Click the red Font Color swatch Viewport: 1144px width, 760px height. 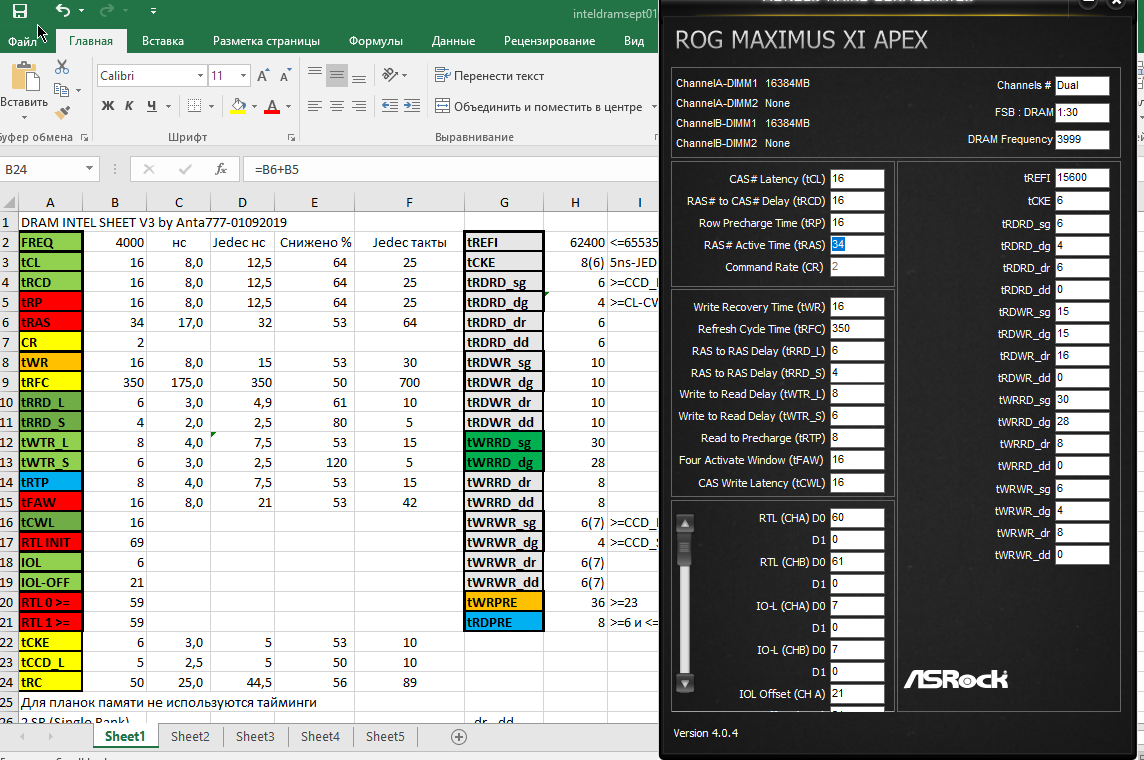272,106
